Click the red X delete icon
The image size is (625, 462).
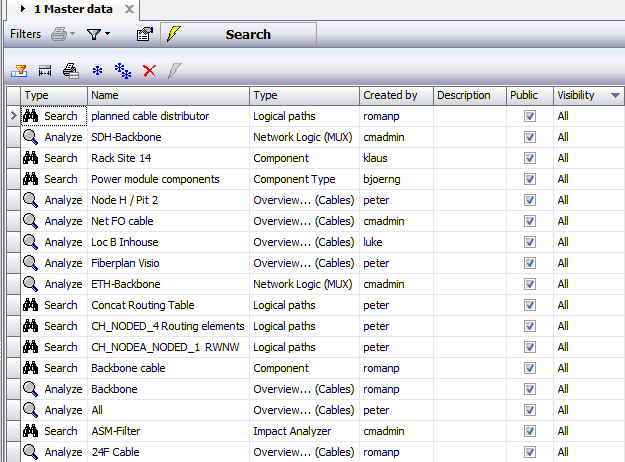click(x=149, y=71)
